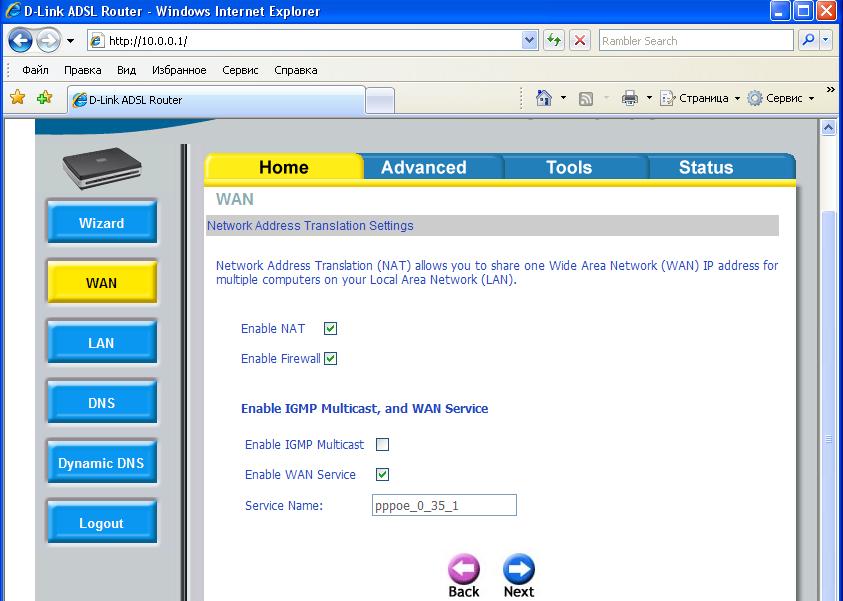
Task: Open the Сервис gear toolbar menu
Action: pos(781,98)
